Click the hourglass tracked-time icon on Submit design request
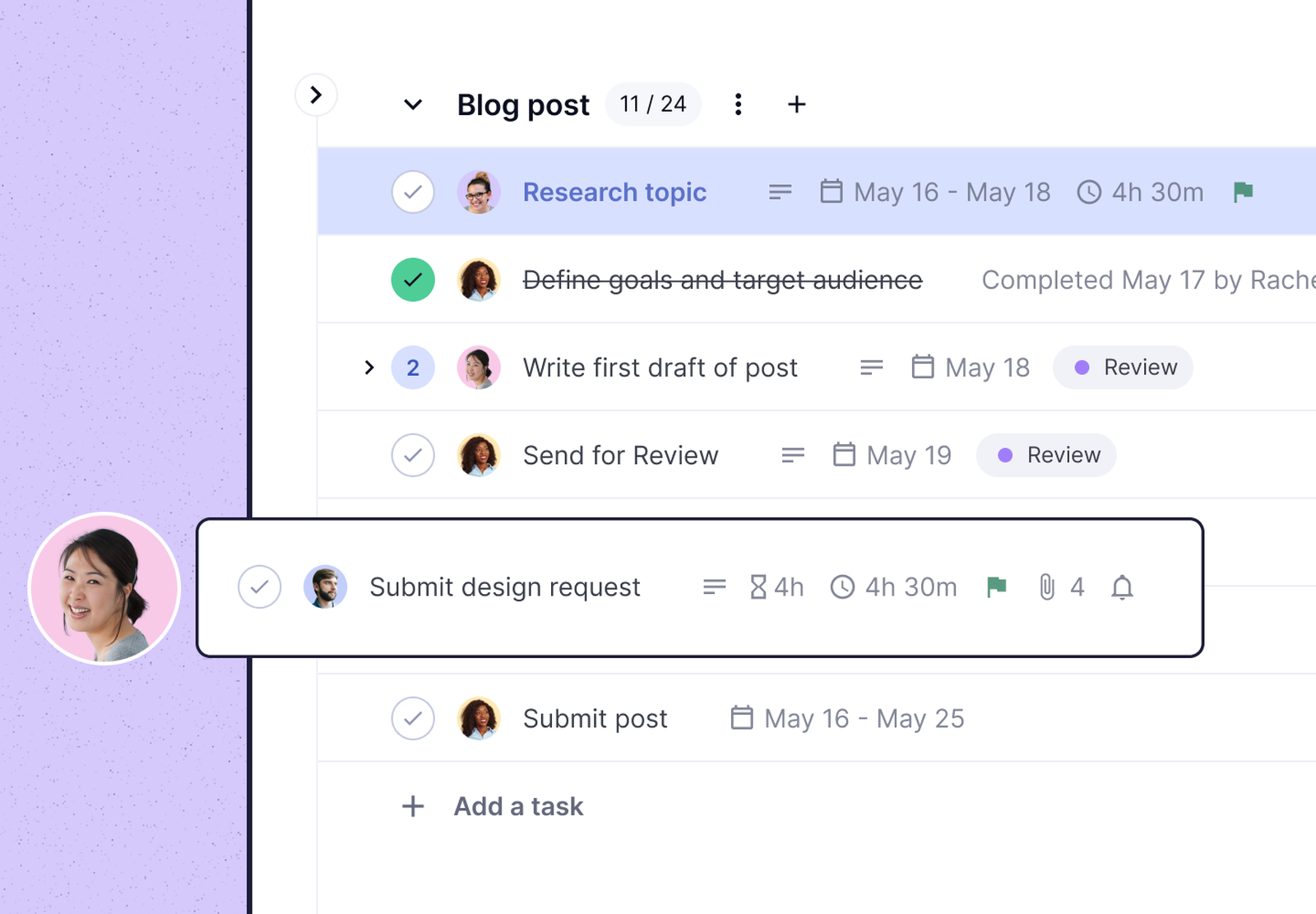1316x914 pixels. (757, 587)
